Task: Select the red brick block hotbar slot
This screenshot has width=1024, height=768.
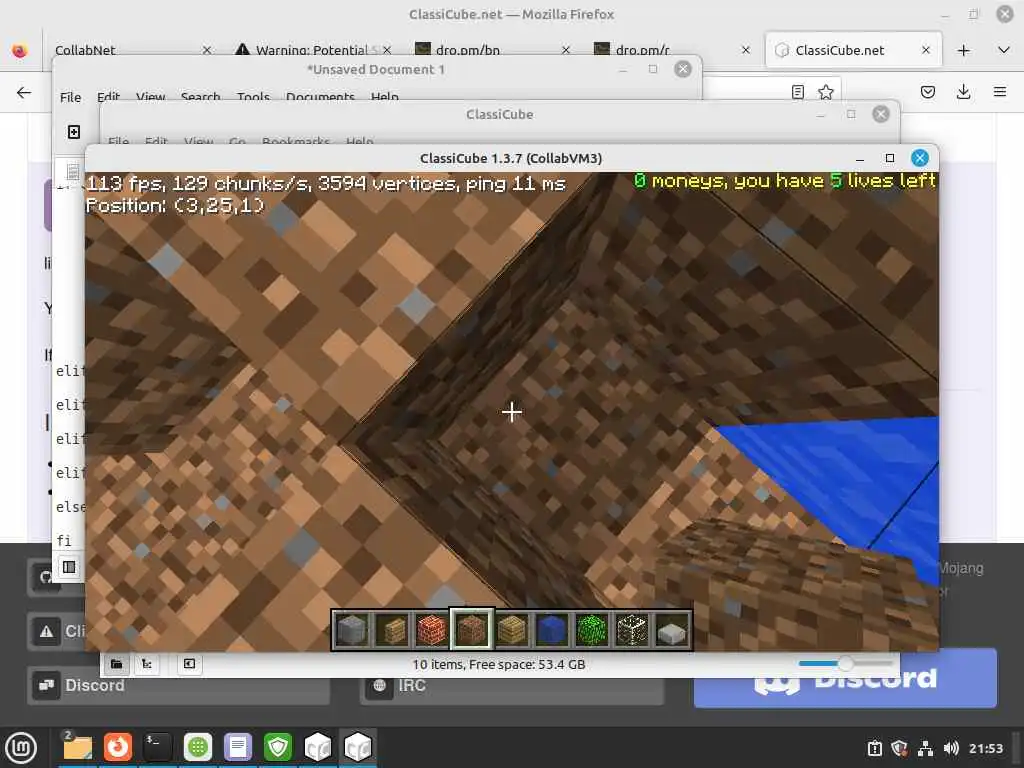Action: [x=432, y=630]
